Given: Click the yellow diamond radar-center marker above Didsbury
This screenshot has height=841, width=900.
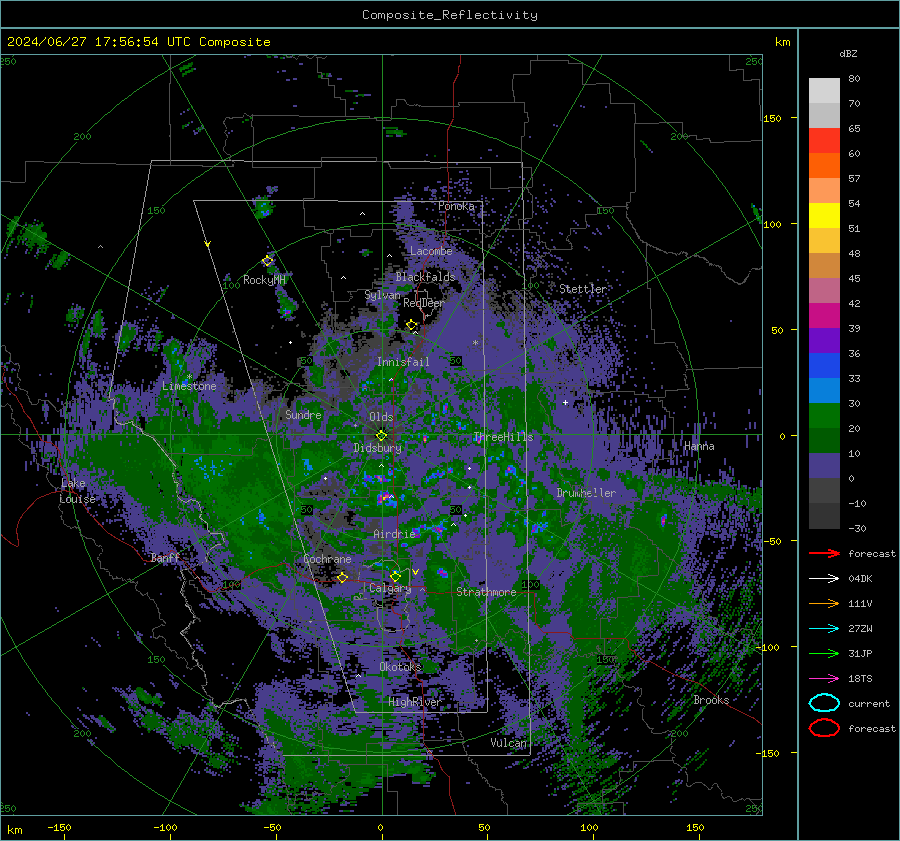Looking at the screenshot, I should coord(381,436).
